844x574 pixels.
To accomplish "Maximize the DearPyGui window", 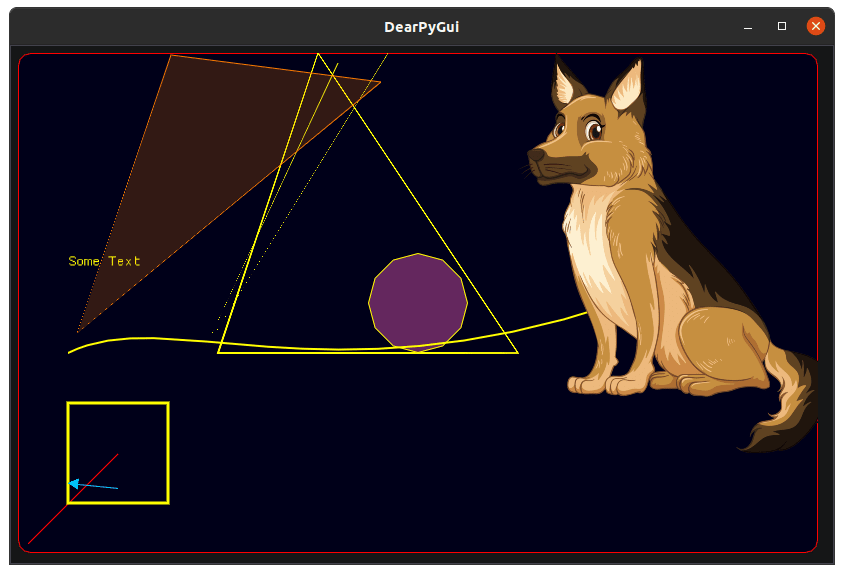I will tap(782, 26).
